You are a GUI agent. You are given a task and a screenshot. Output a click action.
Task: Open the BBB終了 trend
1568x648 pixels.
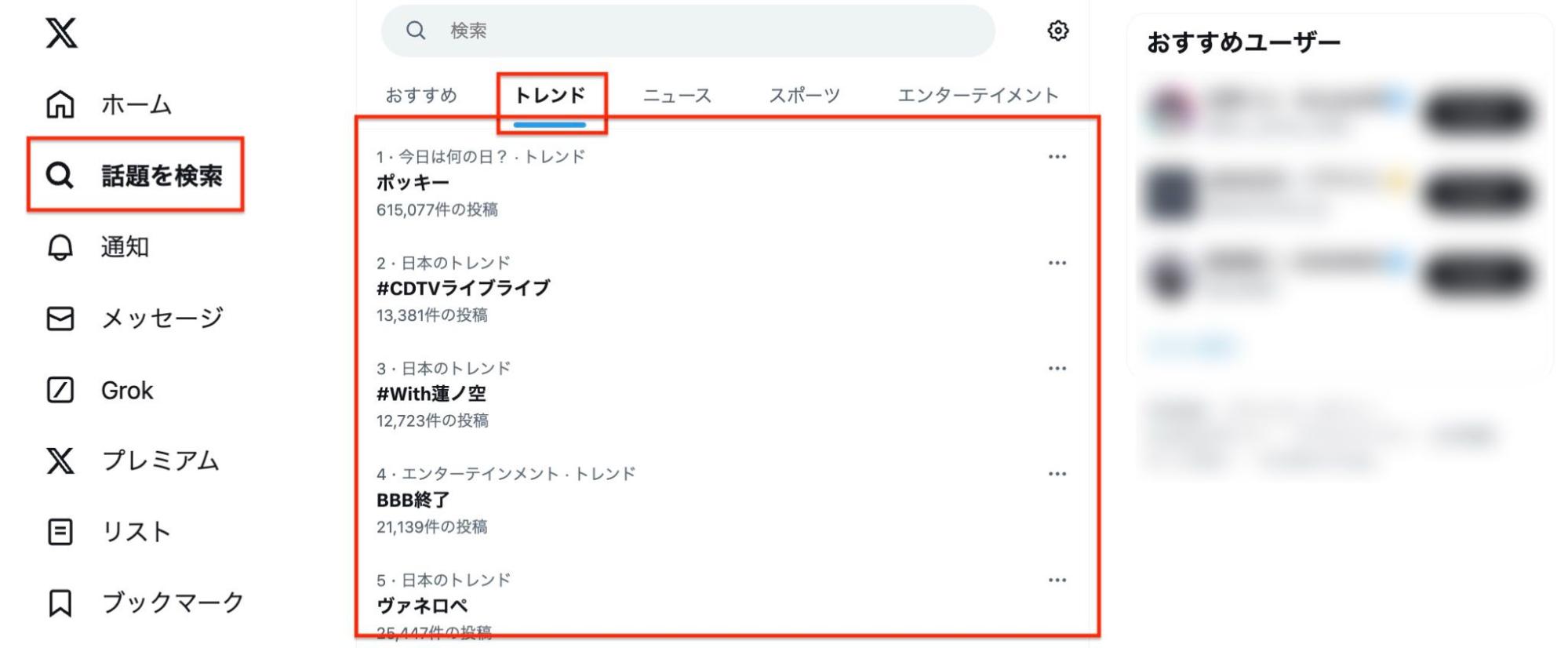pyautogui.click(x=411, y=500)
